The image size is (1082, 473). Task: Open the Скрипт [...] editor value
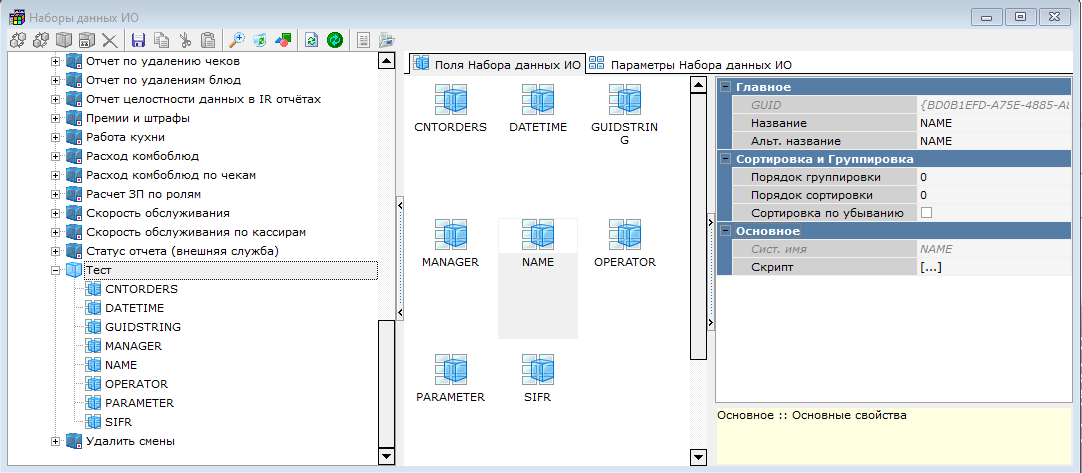click(931, 267)
